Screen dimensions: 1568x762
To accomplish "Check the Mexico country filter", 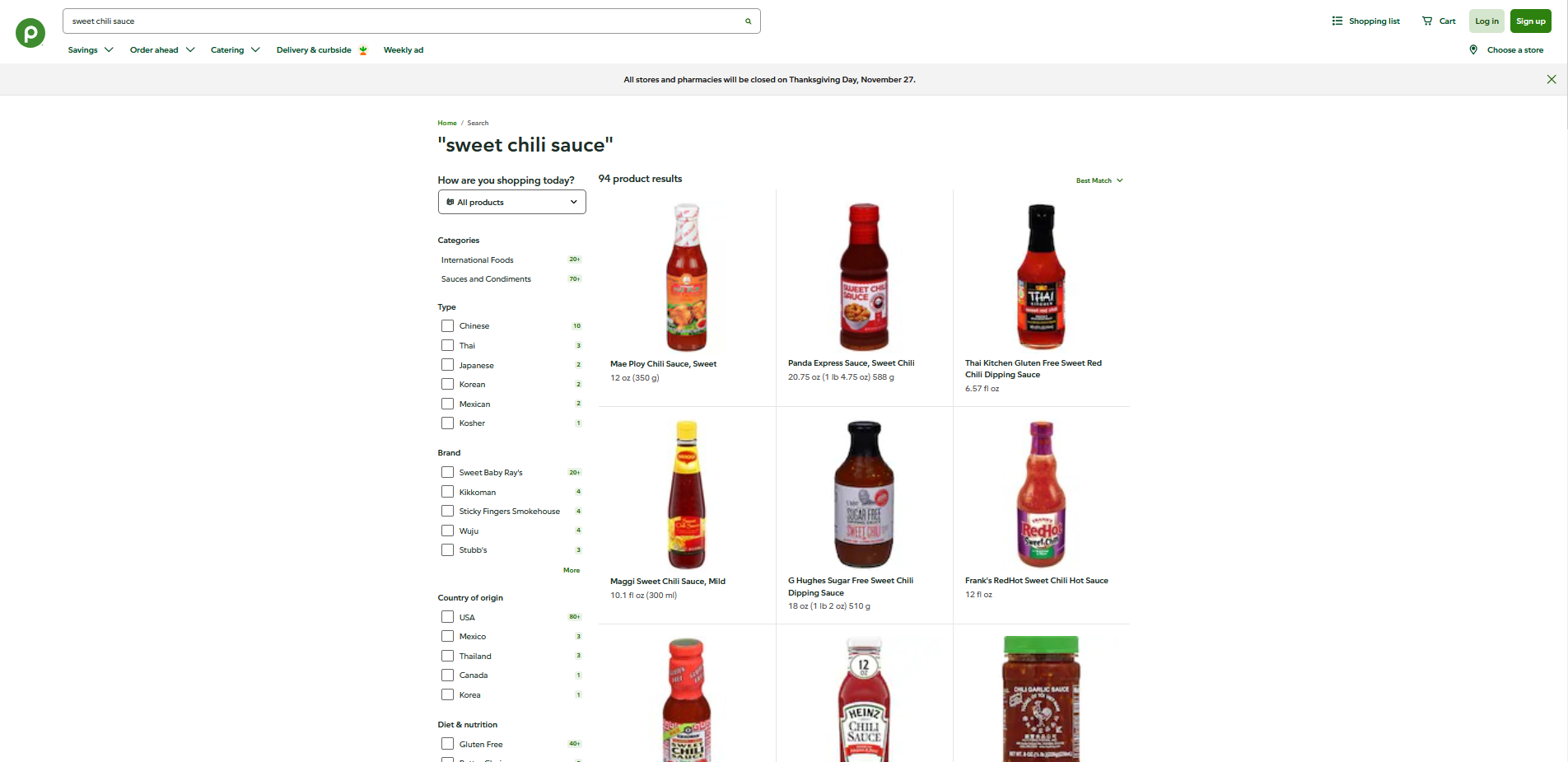I will pyautogui.click(x=447, y=637).
